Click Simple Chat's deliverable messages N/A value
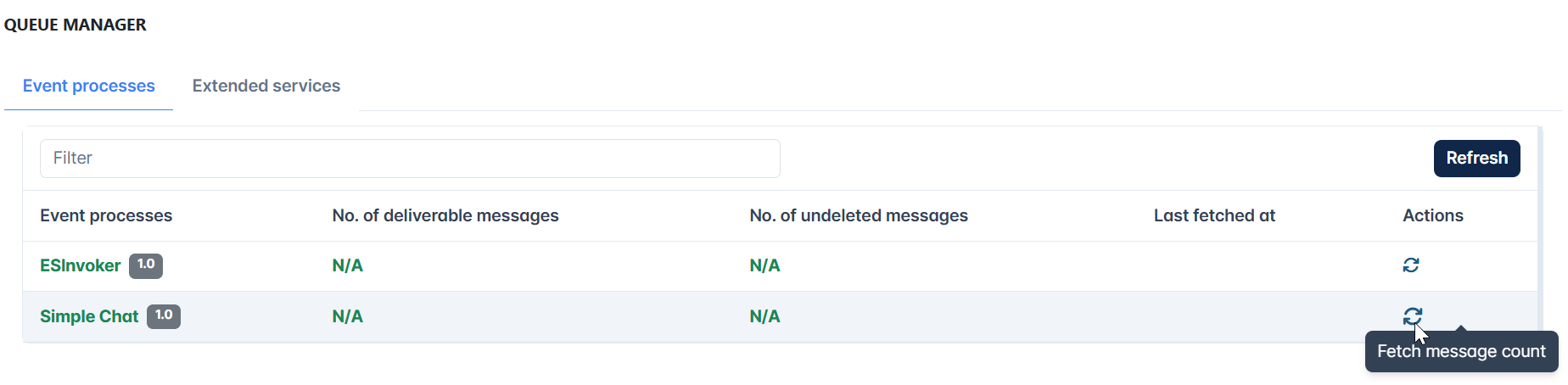This screenshot has width=1568, height=385. coord(348,316)
